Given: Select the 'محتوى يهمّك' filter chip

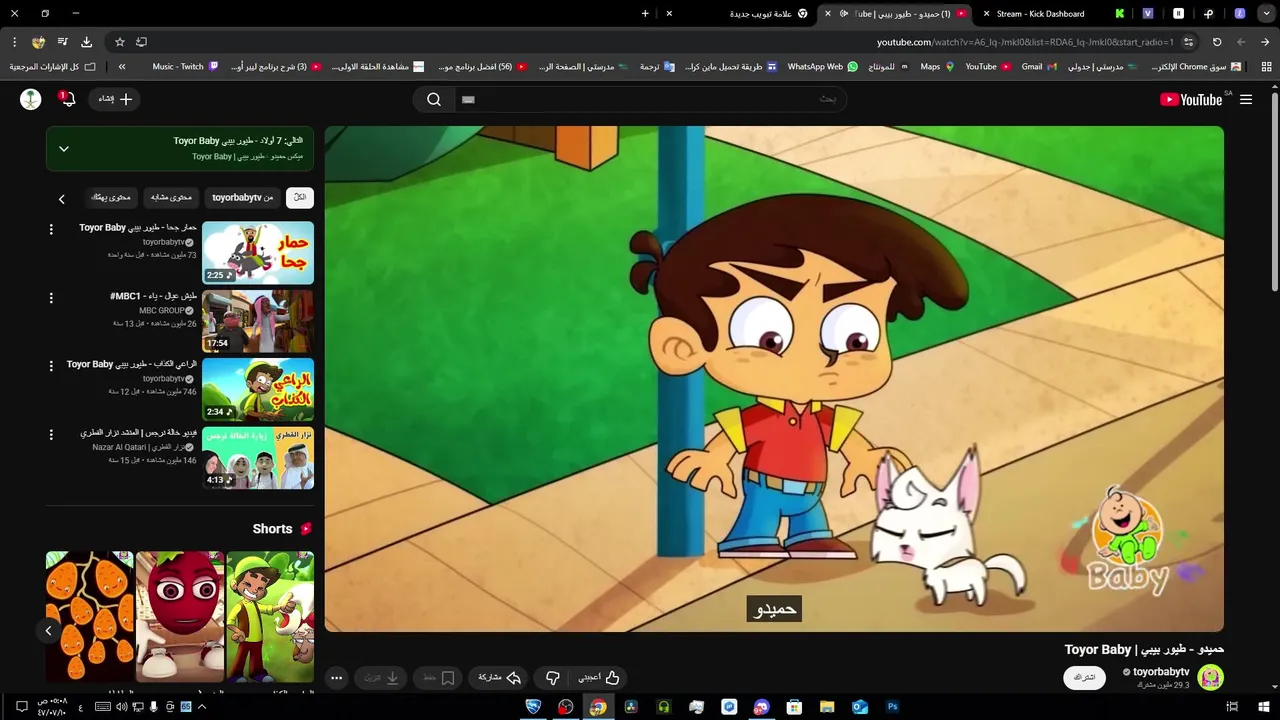Looking at the screenshot, I should pos(111,198).
